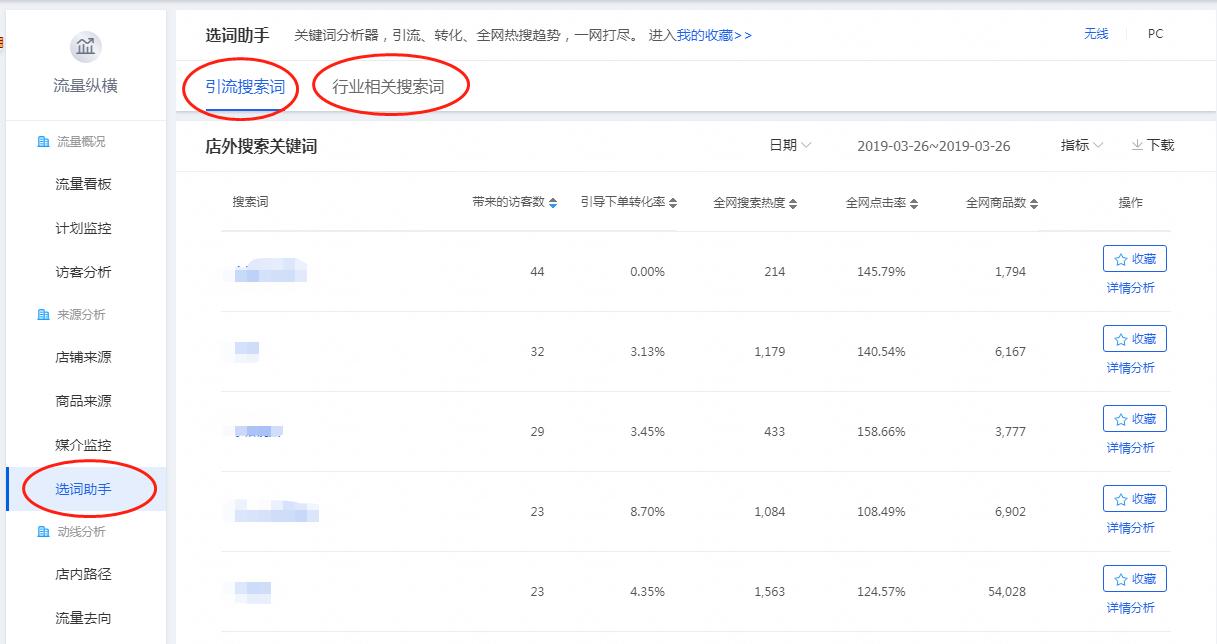Open 流量去向 in the sidebar
Viewport: 1217px width, 644px height.
pyautogui.click(x=83, y=618)
